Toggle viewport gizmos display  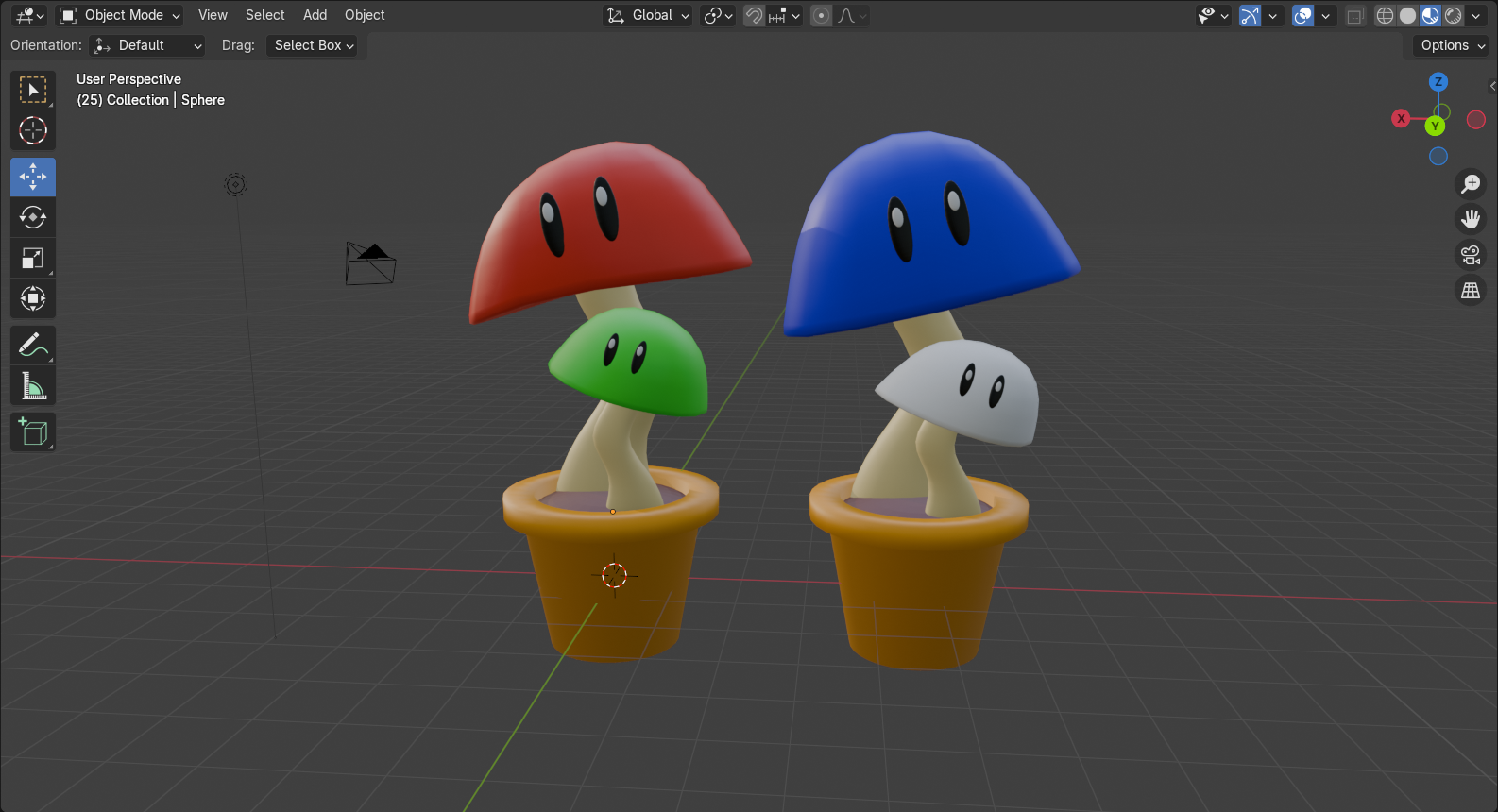tap(1250, 15)
